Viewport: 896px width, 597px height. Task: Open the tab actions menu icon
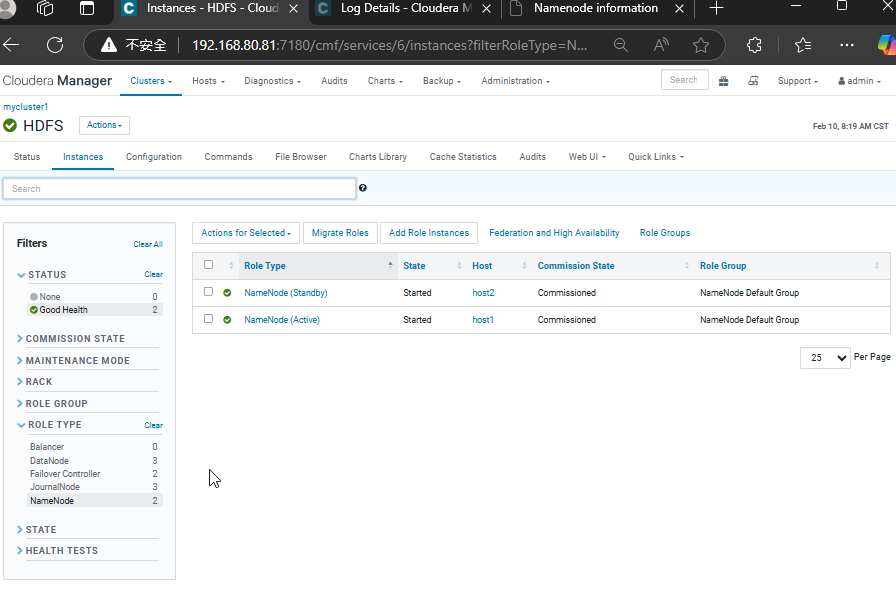tap(87, 8)
